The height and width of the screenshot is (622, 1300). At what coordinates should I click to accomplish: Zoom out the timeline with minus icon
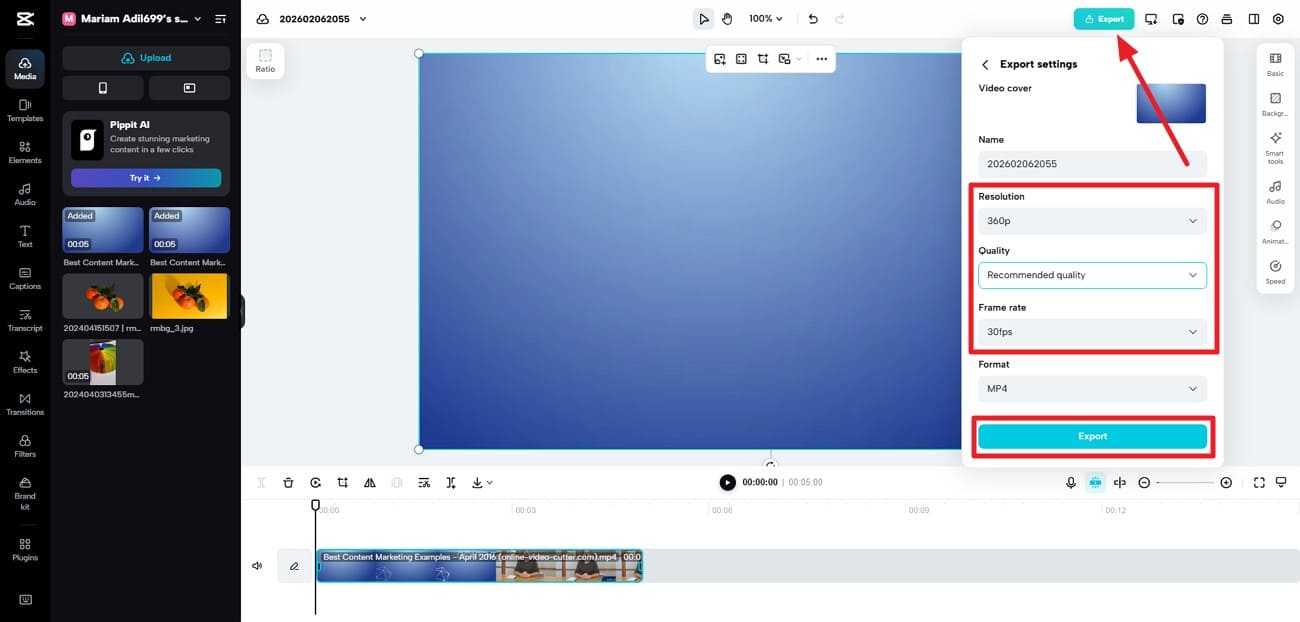(x=1144, y=483)
